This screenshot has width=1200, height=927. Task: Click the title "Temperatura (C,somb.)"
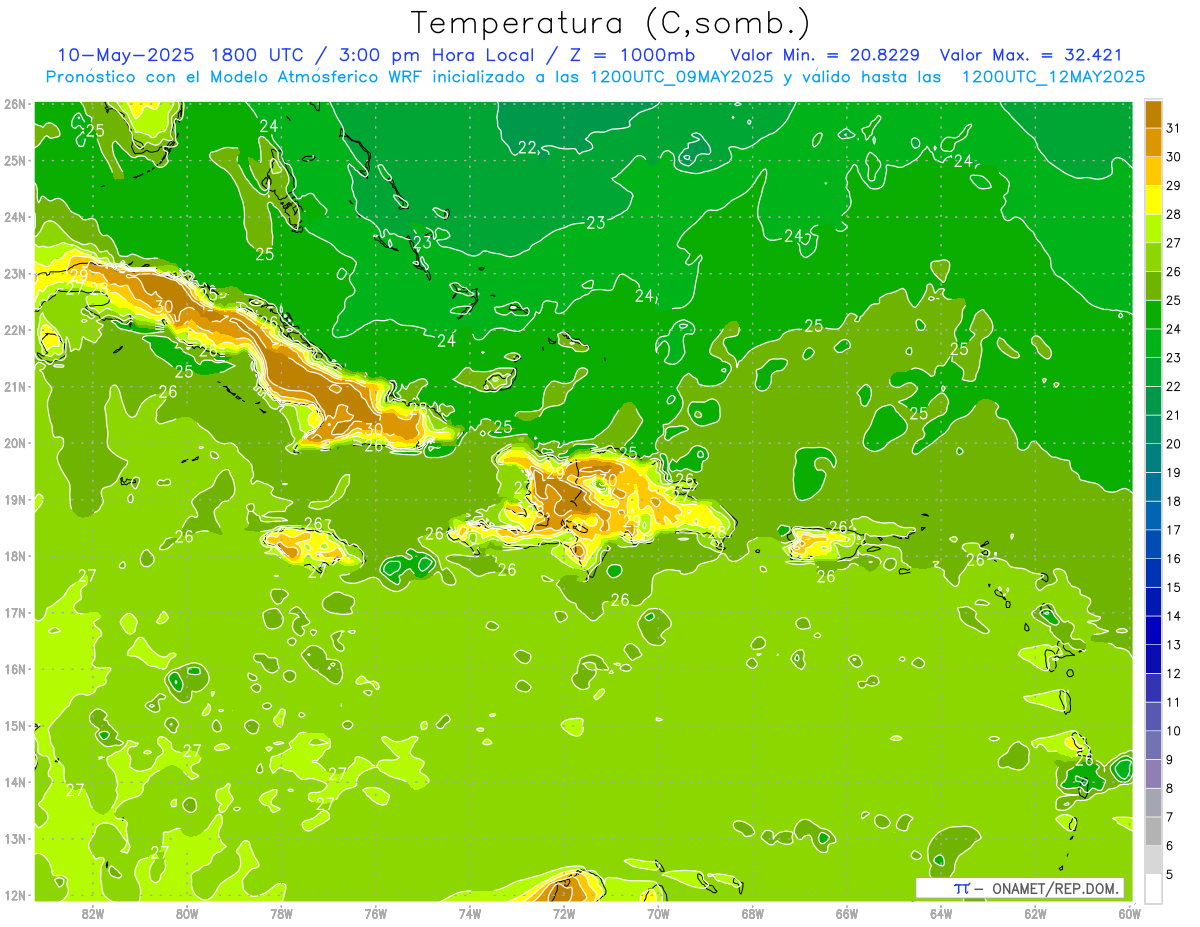611,22
